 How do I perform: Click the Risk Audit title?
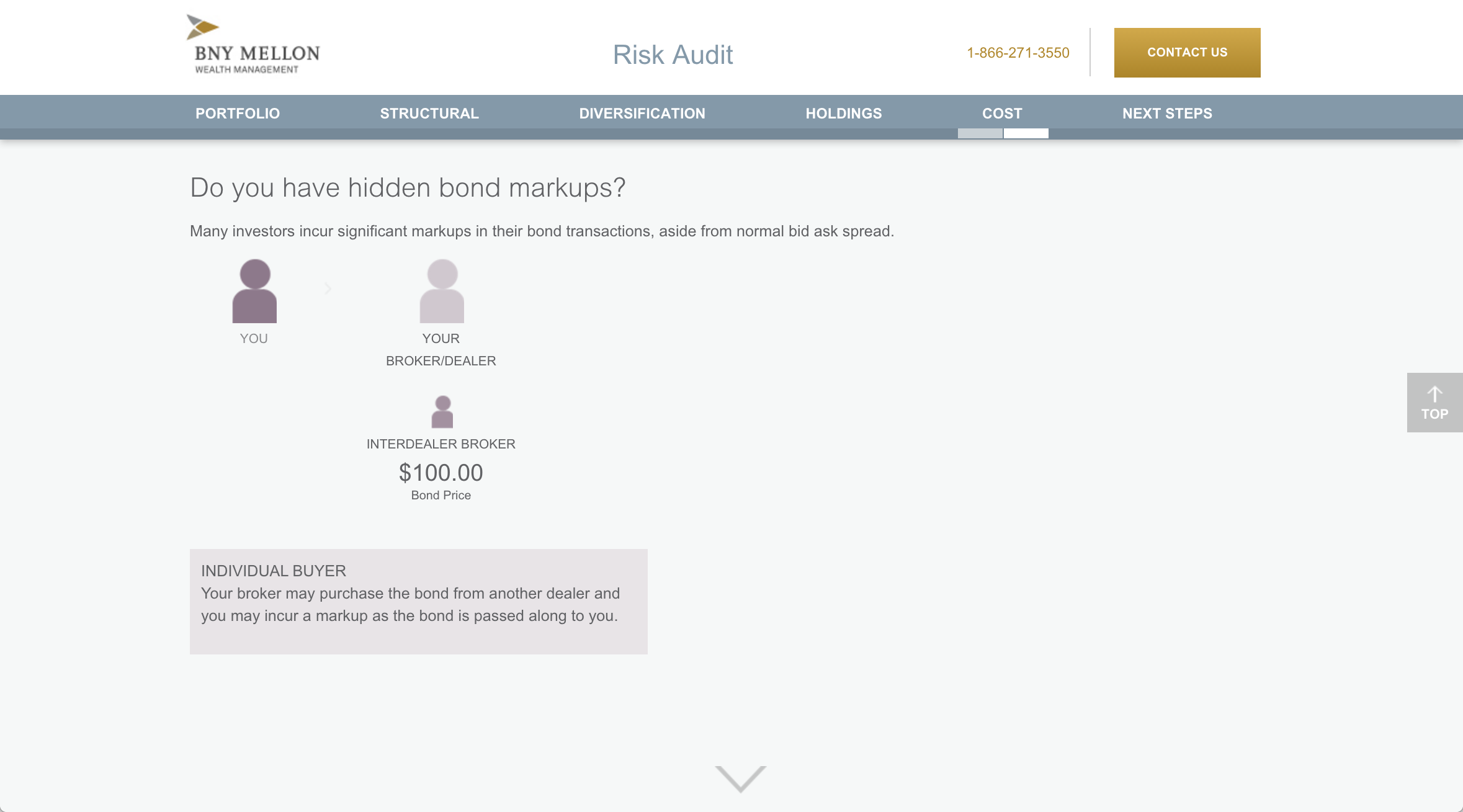(673, 55)
